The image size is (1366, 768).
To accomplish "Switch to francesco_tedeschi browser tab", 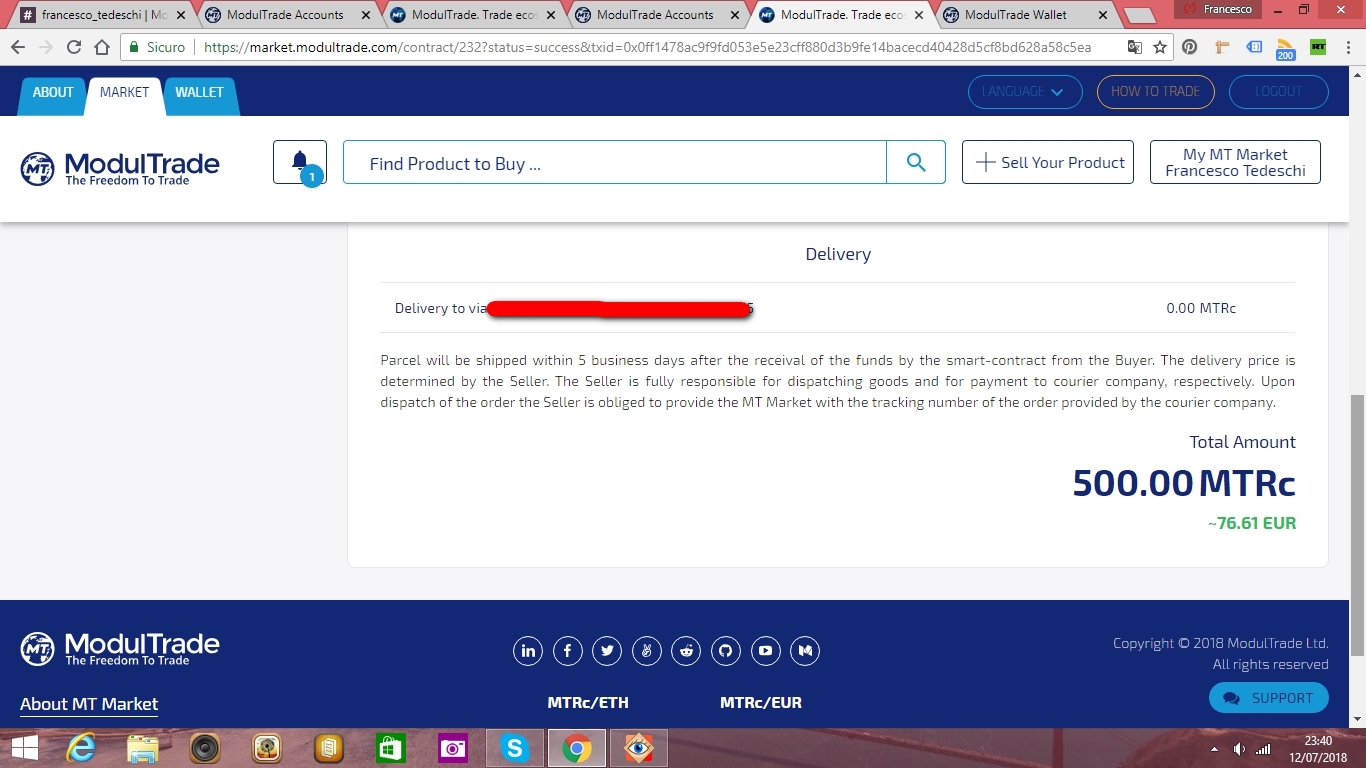I will pyautogui.click(x=102, y=15).
